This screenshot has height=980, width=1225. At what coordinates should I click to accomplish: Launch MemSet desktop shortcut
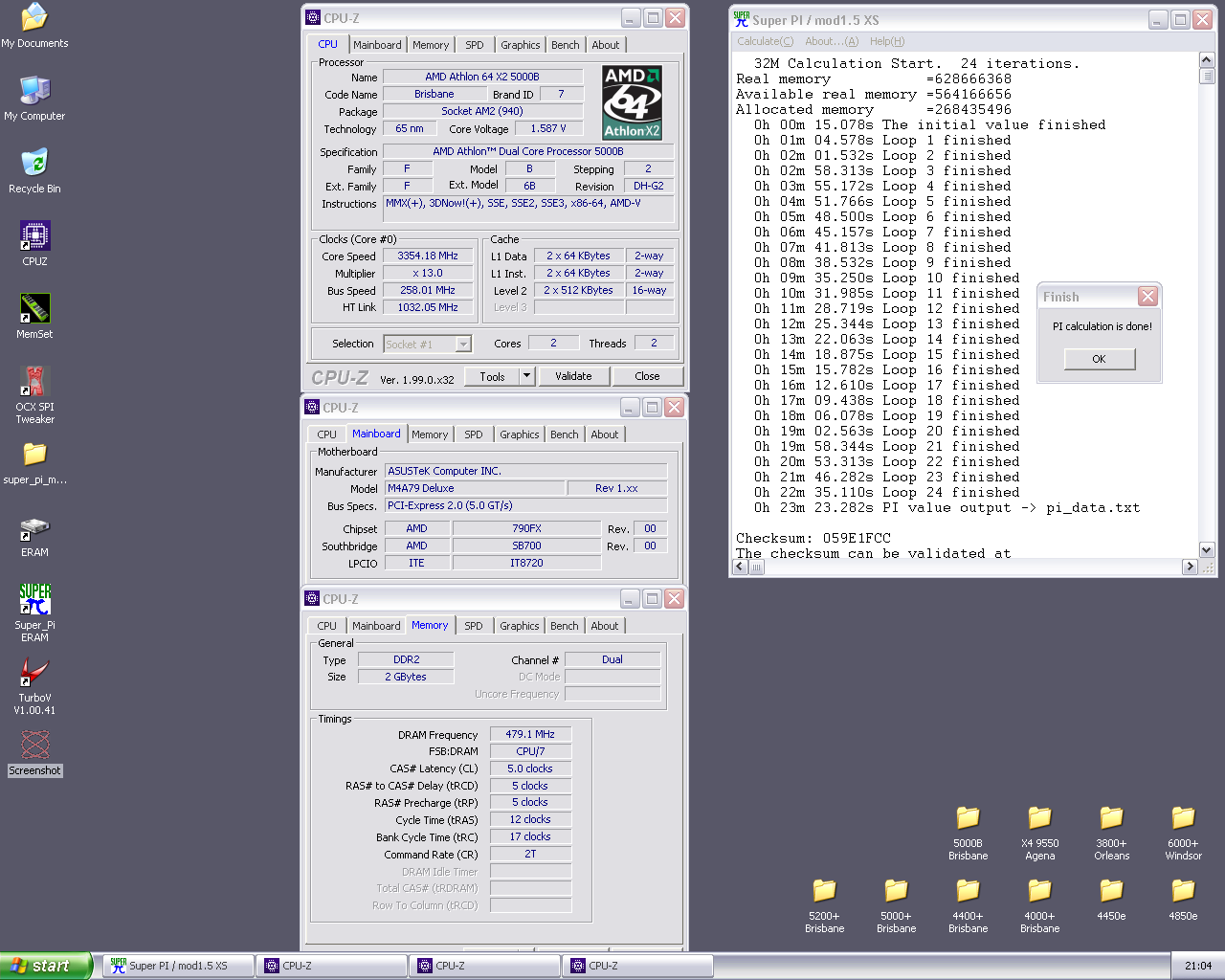coord(34,316)
